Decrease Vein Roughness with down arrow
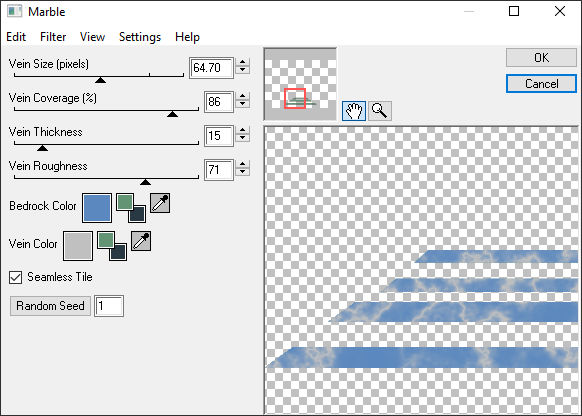The width and height of the screenshot is (582, 416). [x=242, y=172]
